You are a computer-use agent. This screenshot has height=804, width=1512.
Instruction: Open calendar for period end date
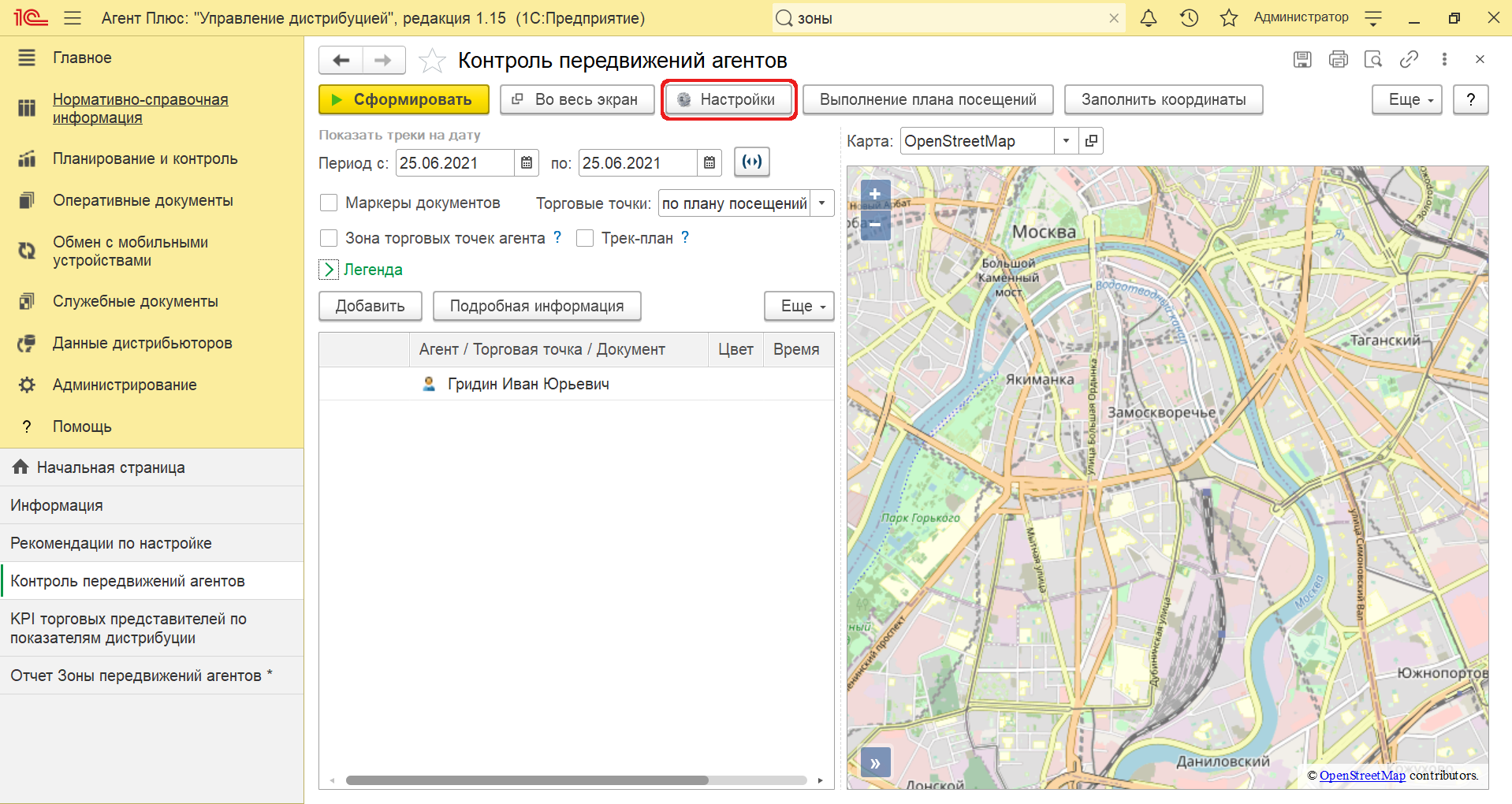[x=709, y=163]
